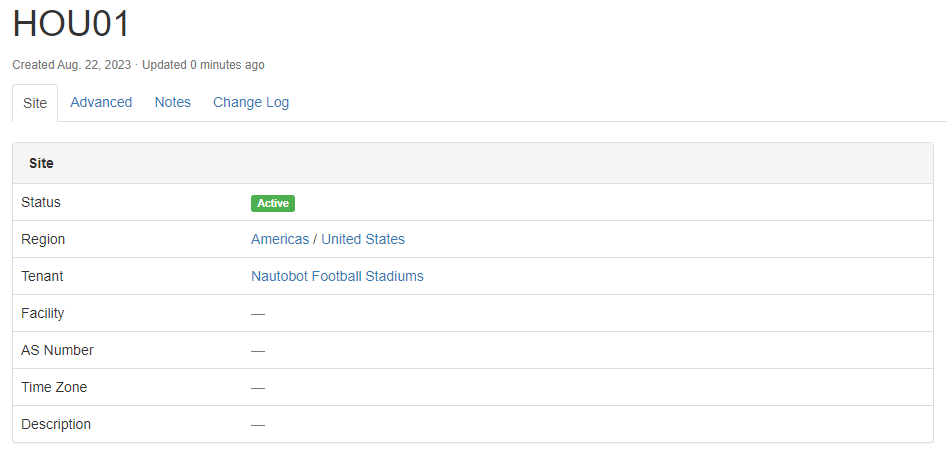Click the Facility field label
Screen dimensions: 947x451
[x=42, y=313]
